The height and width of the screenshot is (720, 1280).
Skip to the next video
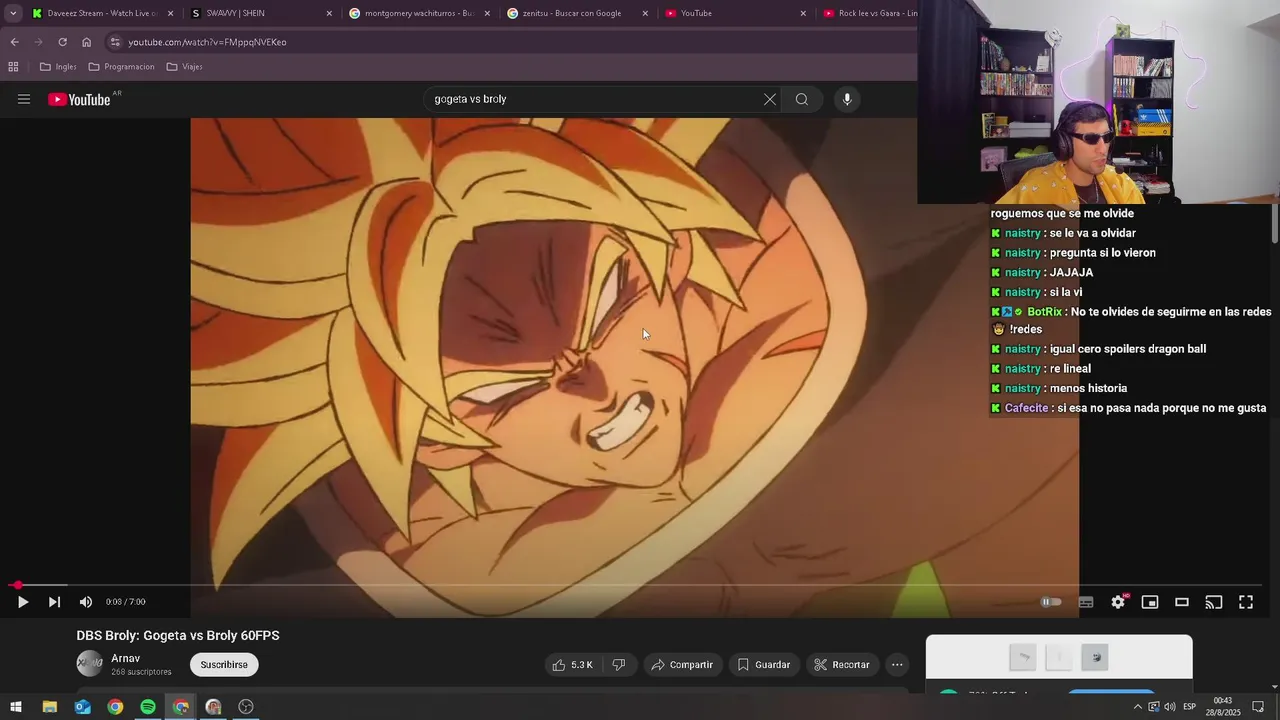(54, 602)
